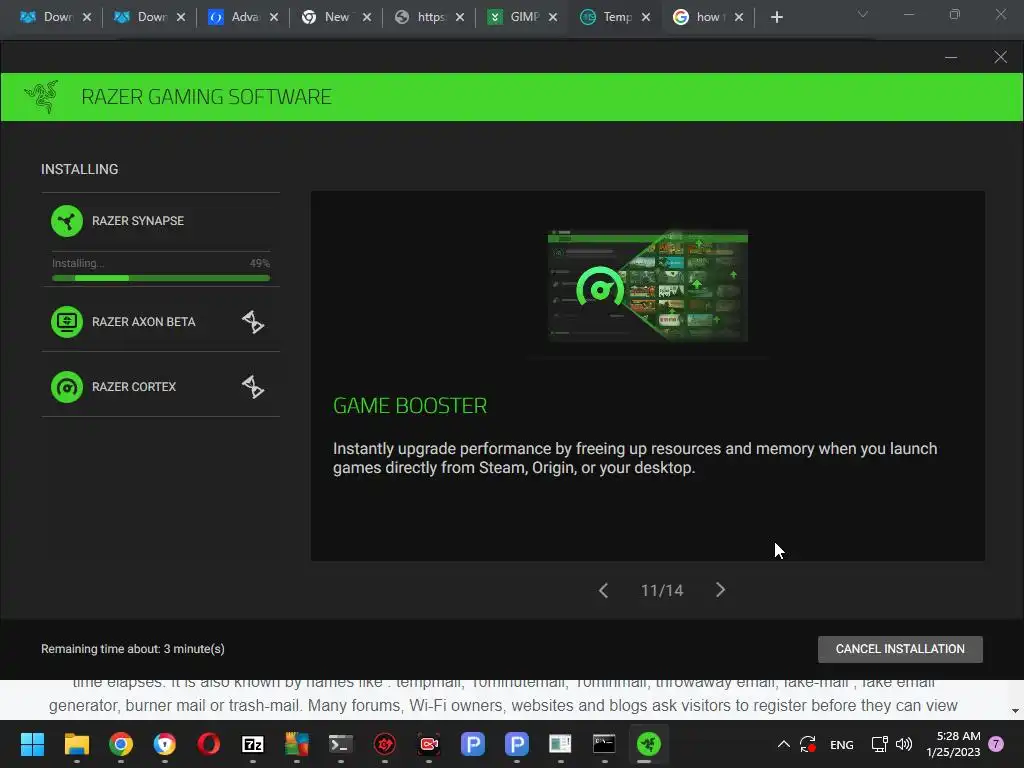Close the Adva browser tab
The width and height of the screenshot is (1024, 768).
(x=274, y=17)
